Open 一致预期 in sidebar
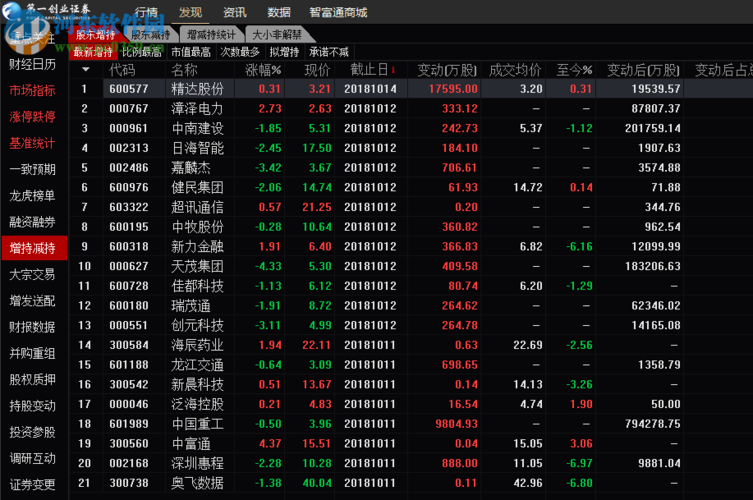Viewport: 753px width, 500px height. click(x=32, y=169)
